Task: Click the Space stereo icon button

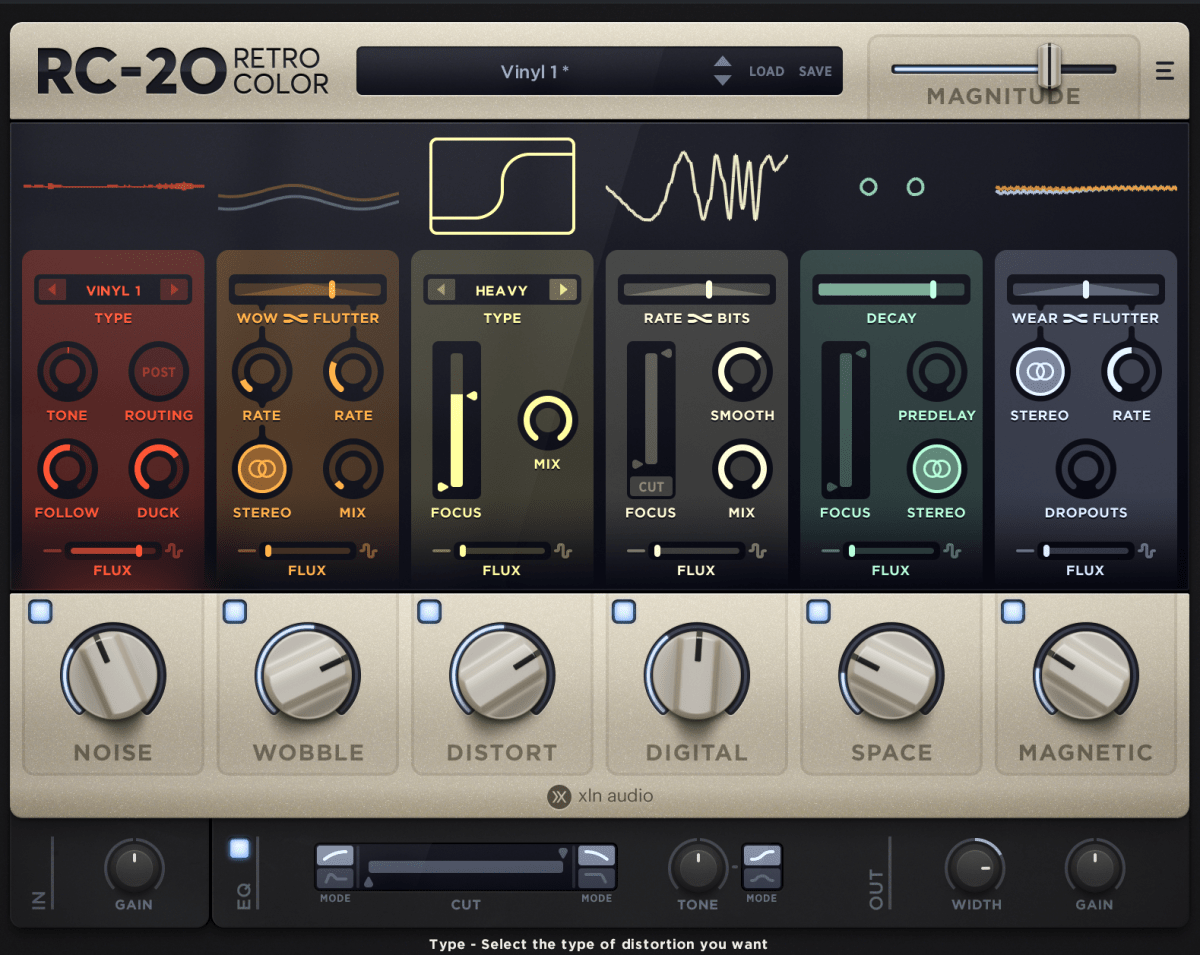Action: pos(936,468)
